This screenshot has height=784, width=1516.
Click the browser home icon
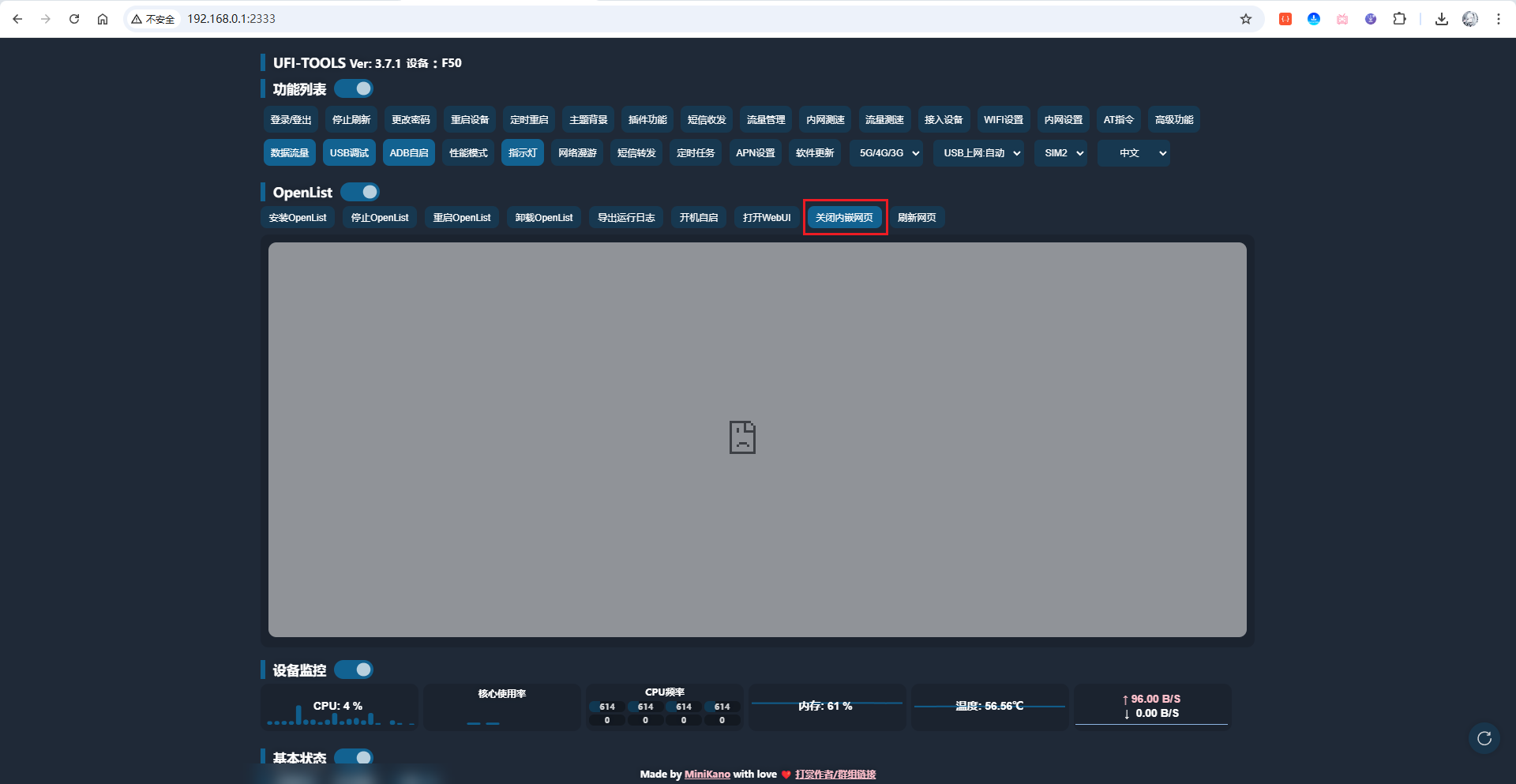coord(103,19)
